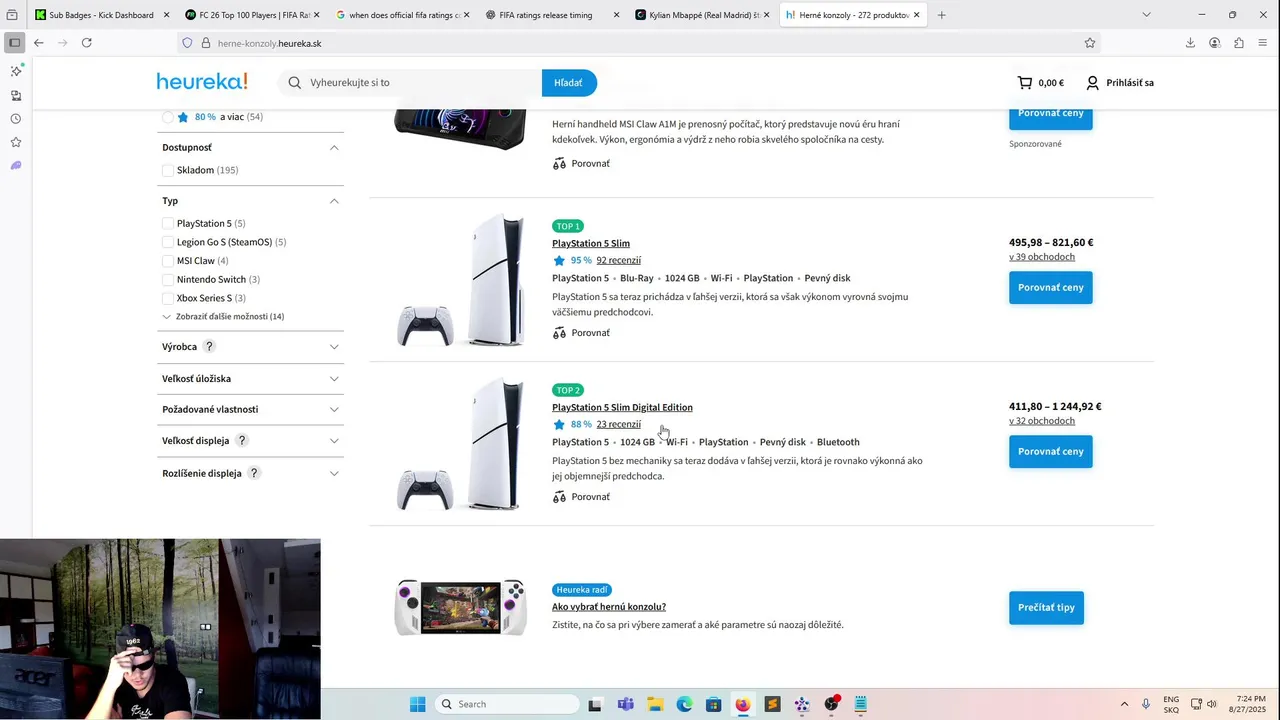Open Firefox application menu
Image resolution: width=1280 pixels, height=720 pixels.
(x=1263, y=43)
